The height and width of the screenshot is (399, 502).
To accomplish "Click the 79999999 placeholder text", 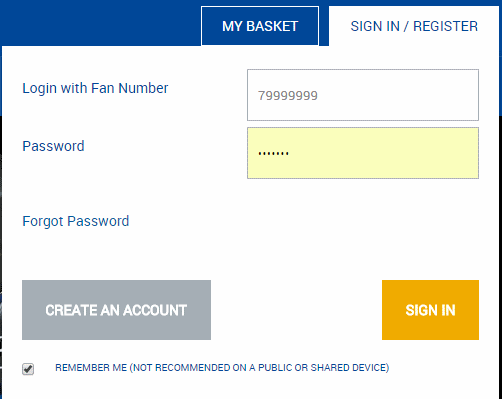I will pyautogui.click(x=288, y=96).
